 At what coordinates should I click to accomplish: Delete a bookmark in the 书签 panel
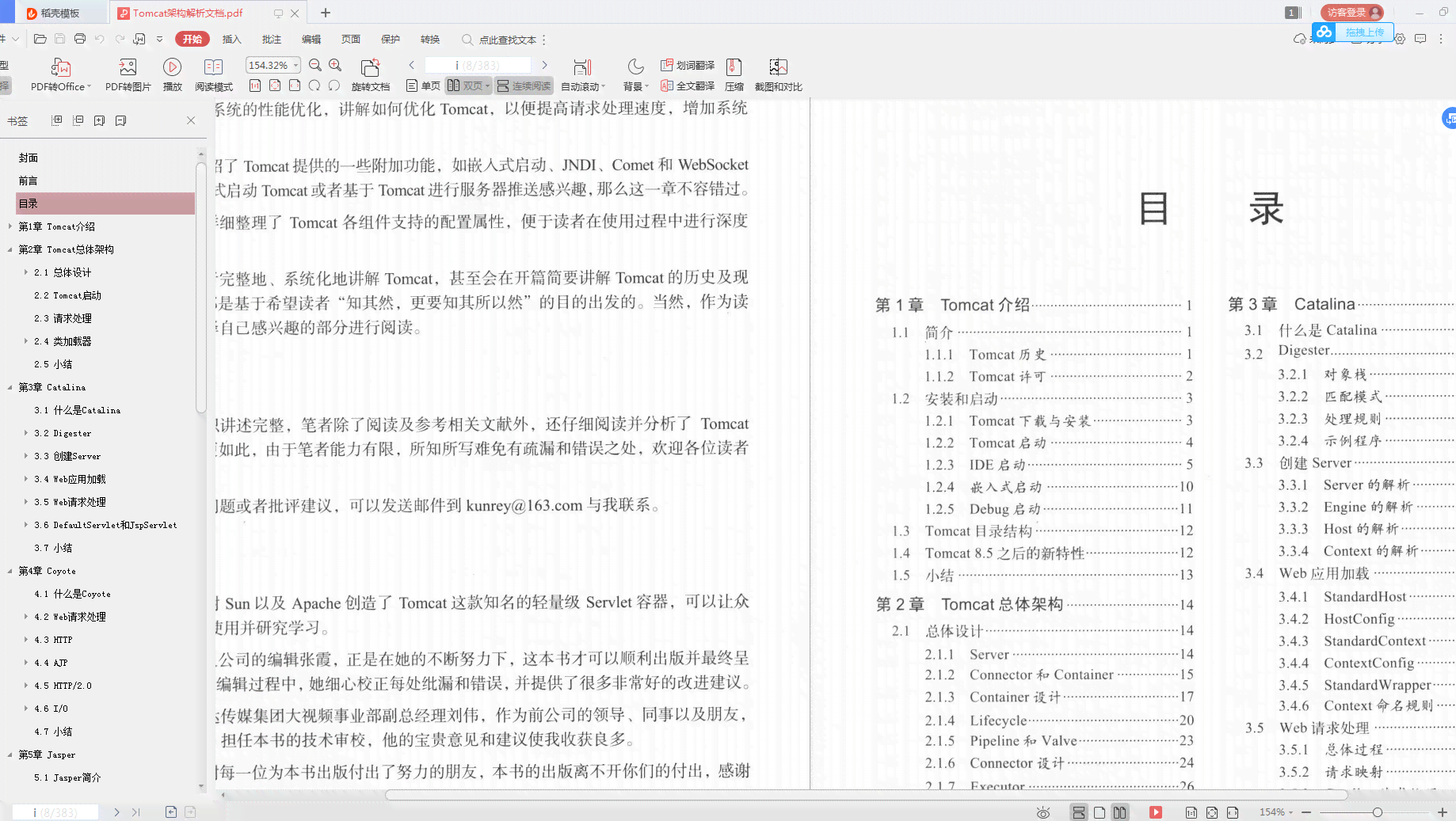pyautogui.click(x=120, y=120)
